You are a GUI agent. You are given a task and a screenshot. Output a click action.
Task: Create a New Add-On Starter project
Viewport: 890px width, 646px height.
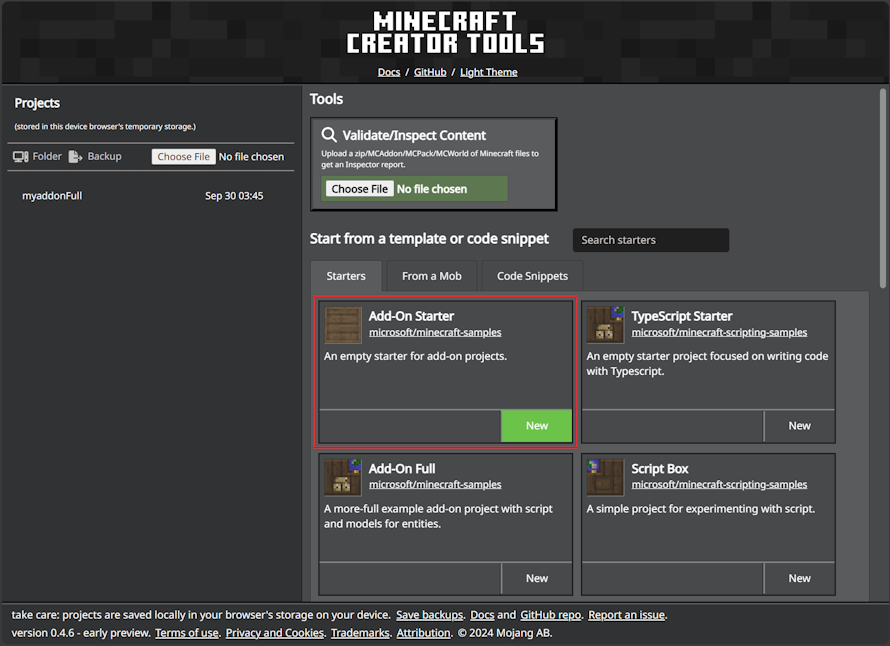tap(536, 425)
